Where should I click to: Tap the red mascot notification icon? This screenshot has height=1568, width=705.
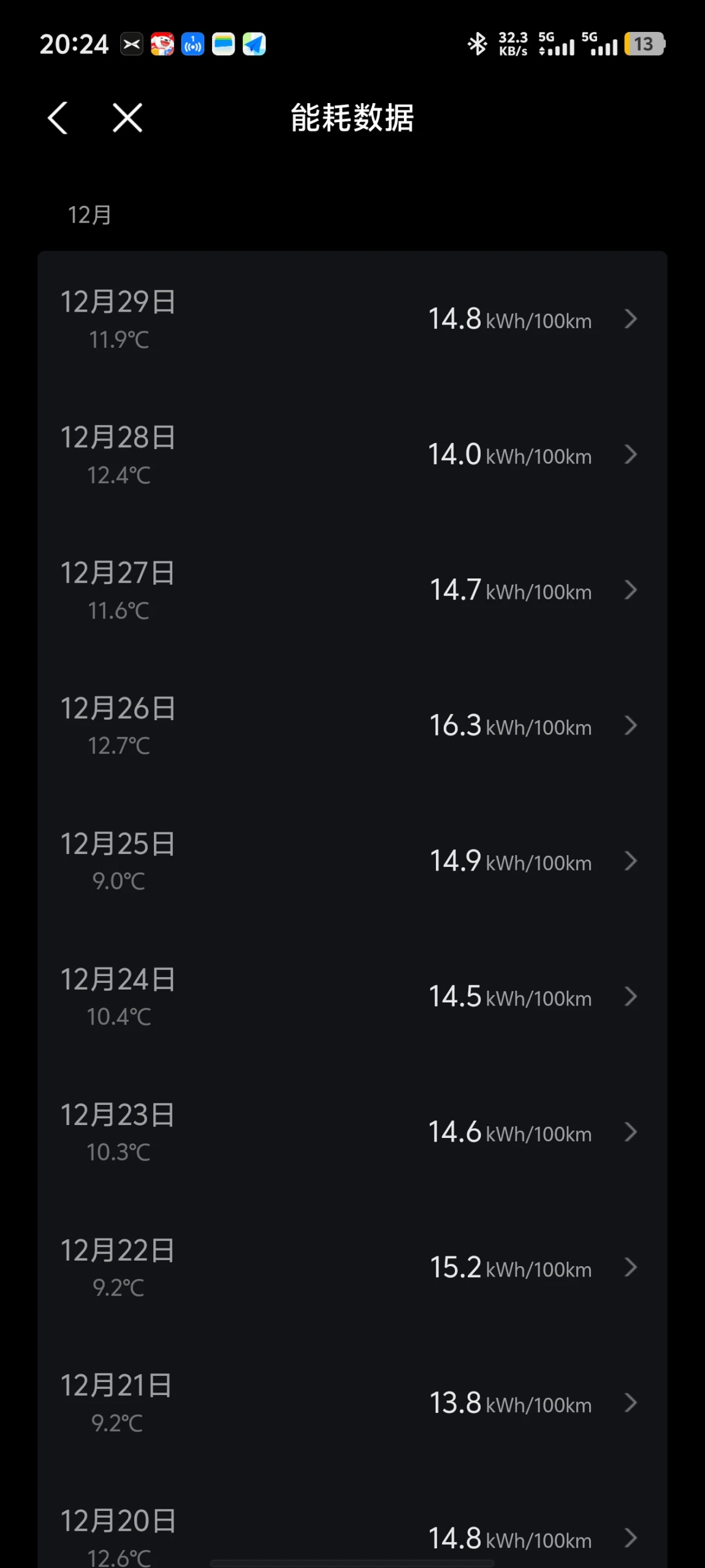162,44
